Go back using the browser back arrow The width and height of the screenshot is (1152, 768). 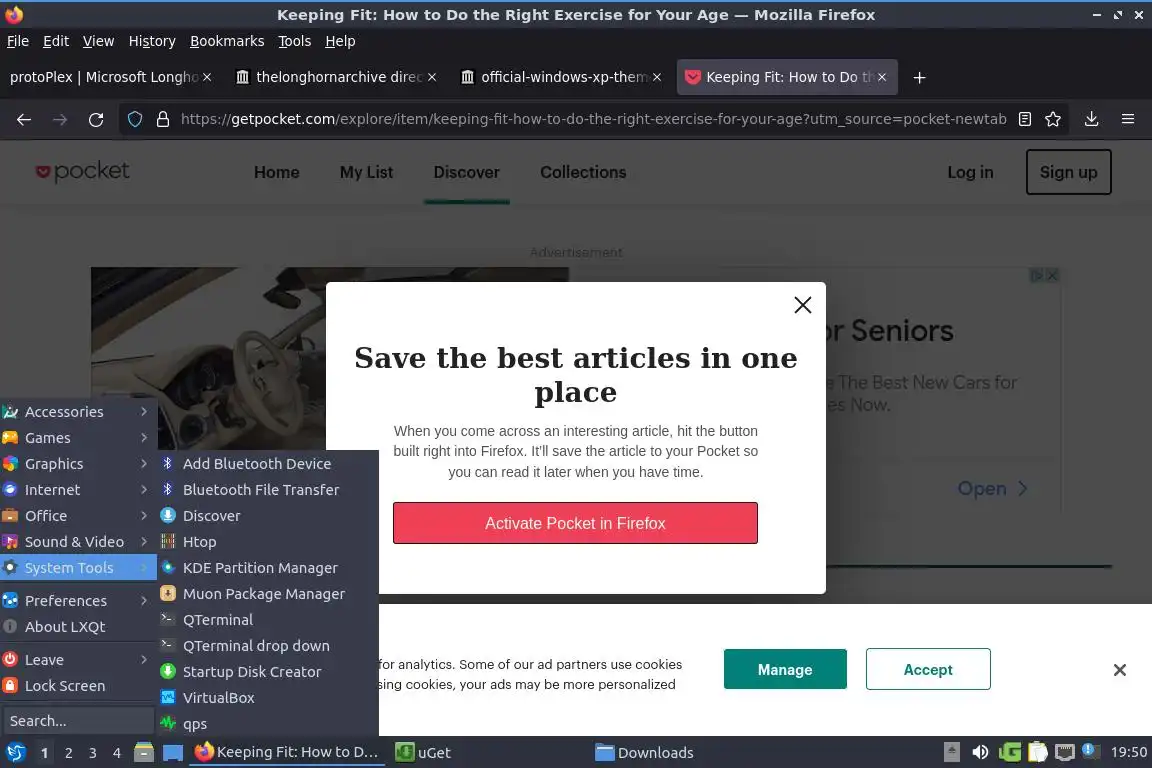[x=24, y=119]
